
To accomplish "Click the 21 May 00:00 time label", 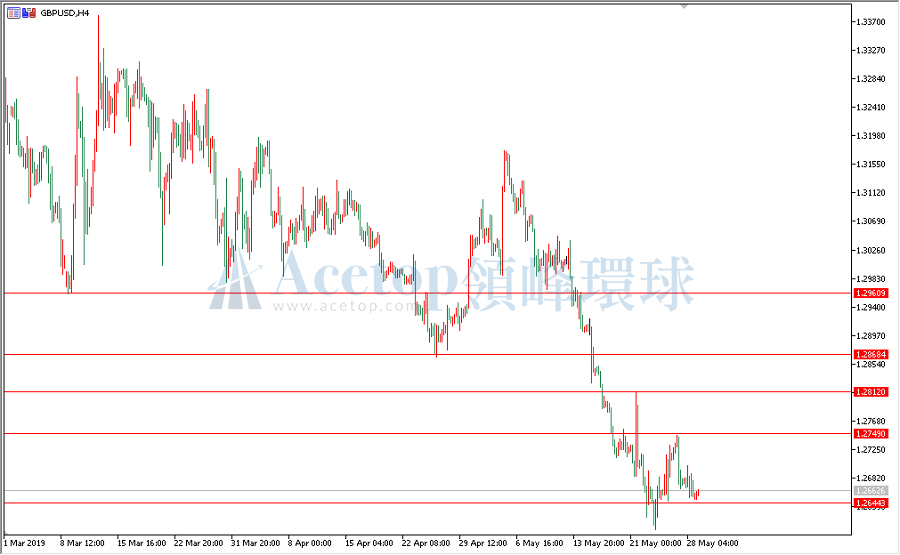I will pyautogui.click(x=655, y=543).
